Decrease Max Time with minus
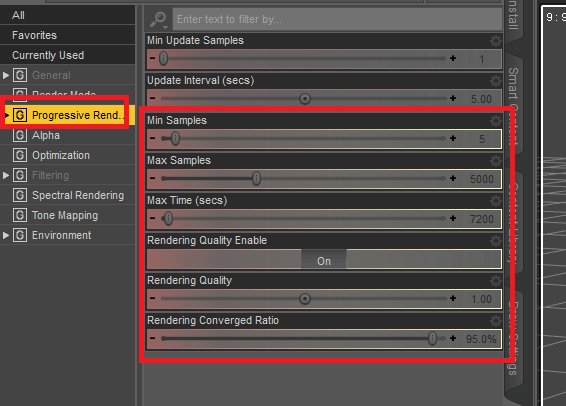The width and height of the screenshot is (566, 406). pos(153,218)
